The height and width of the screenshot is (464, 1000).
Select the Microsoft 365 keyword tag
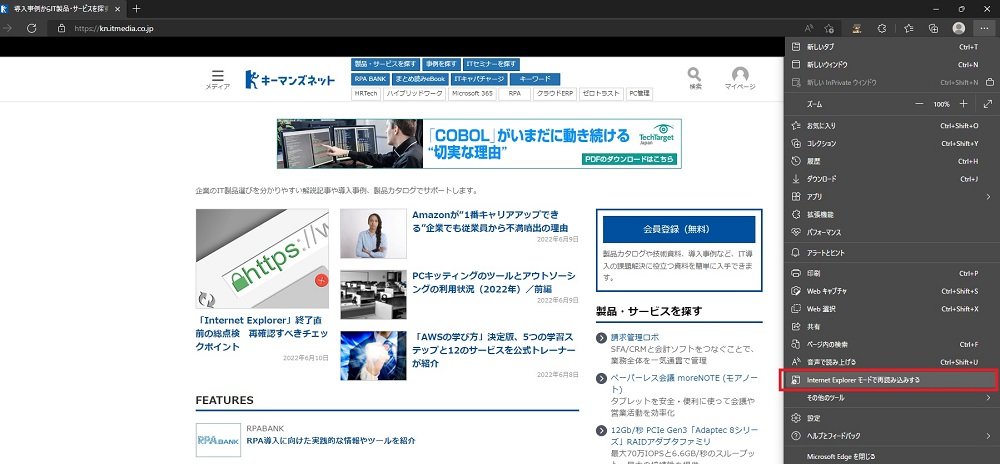471,94
